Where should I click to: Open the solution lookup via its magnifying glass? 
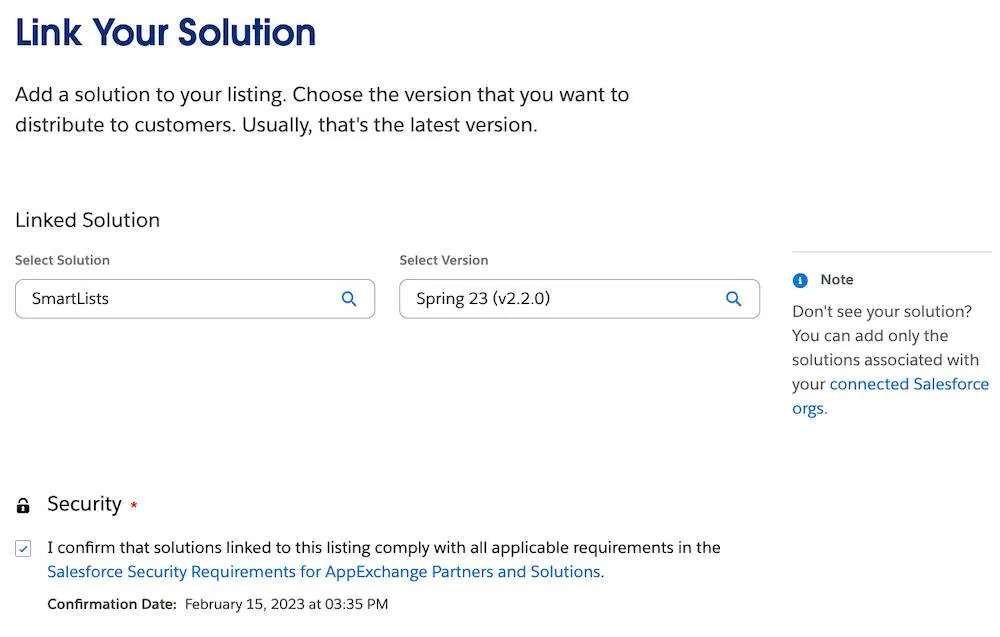coord(348,298)
